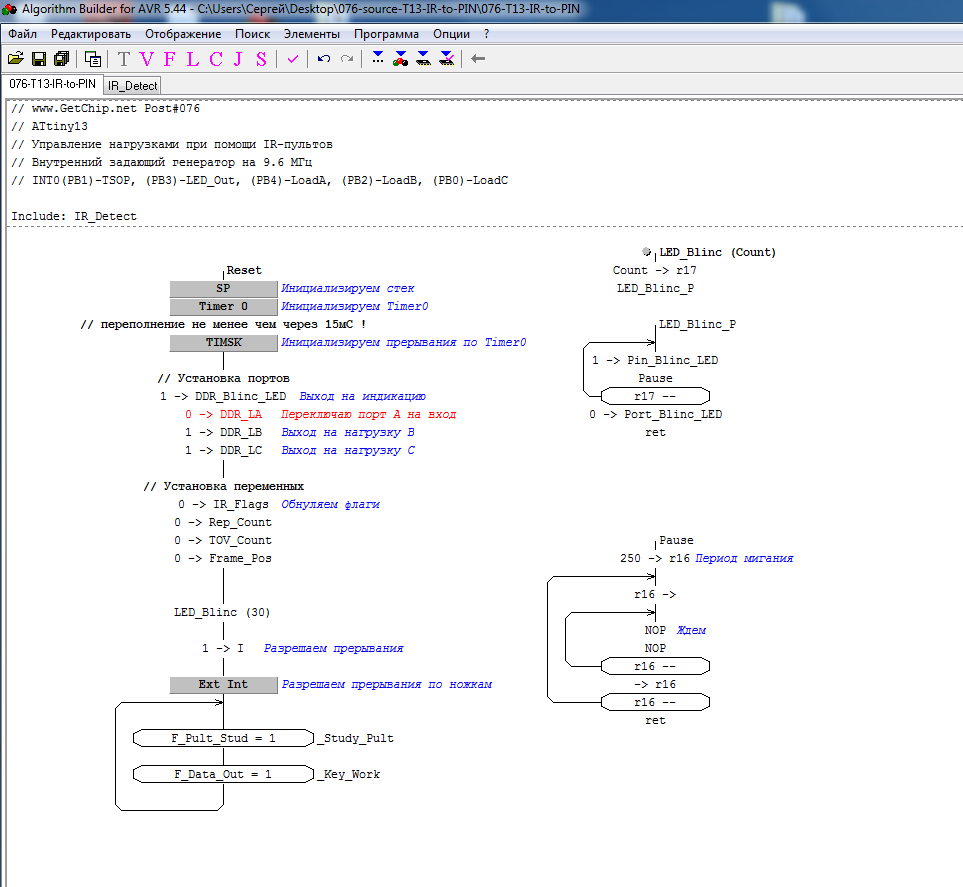
Task: Click the Open file folder icon
Action: point(15,59)
